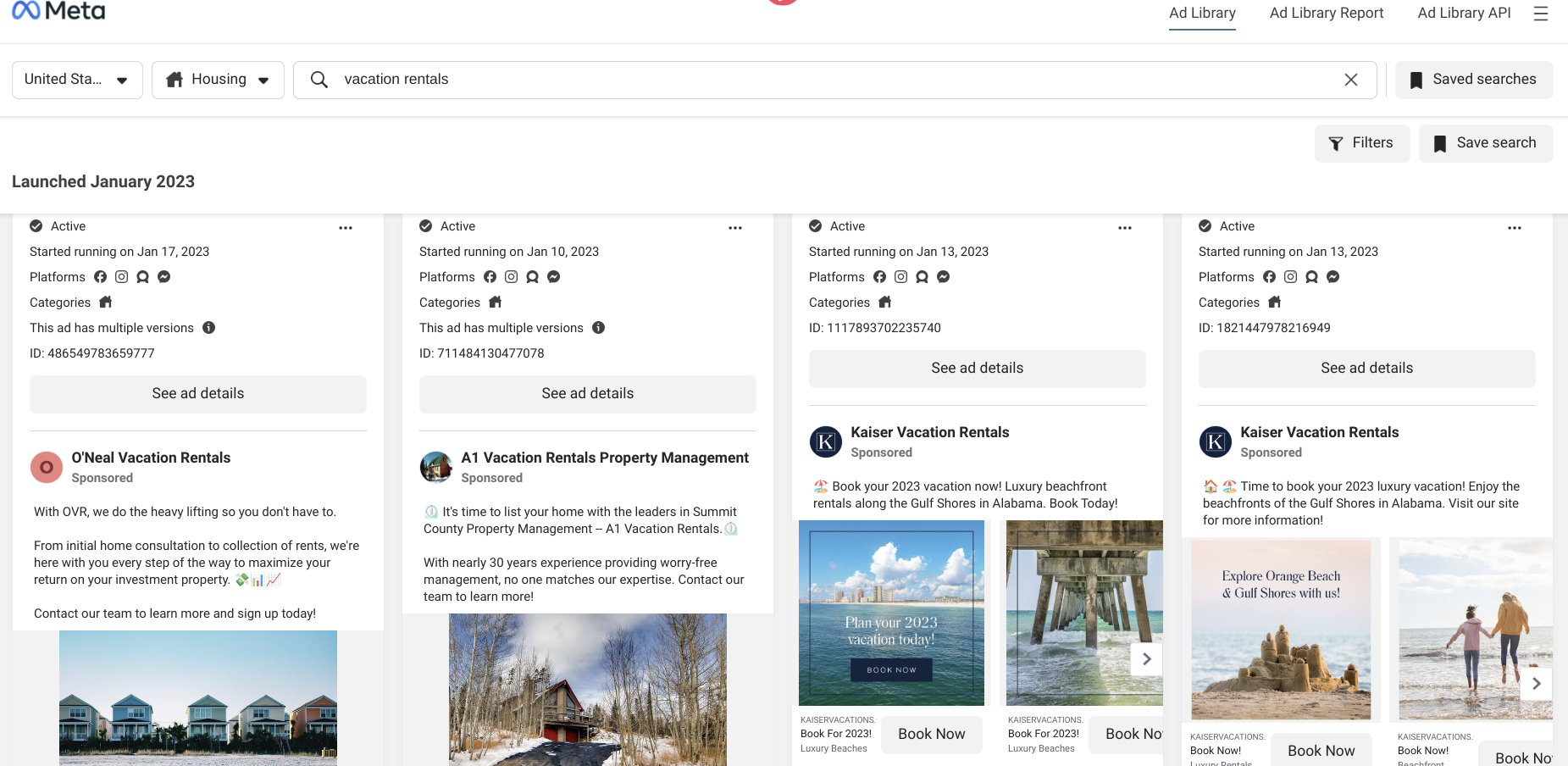Image resolution: width=1568 pixels, height=766 pixels.
Task: Click Kaiser avatar in fourth ad card
Action: tap(1216, 441)
